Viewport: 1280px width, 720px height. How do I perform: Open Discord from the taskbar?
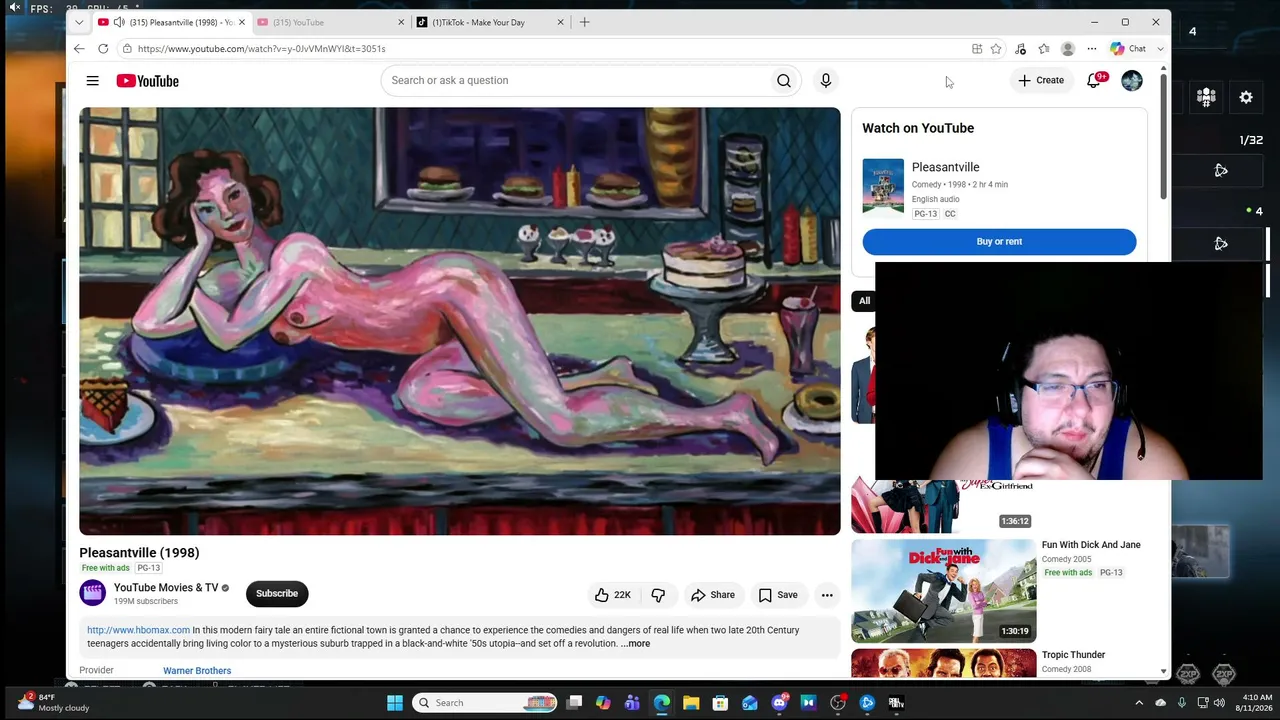point(779,703)
